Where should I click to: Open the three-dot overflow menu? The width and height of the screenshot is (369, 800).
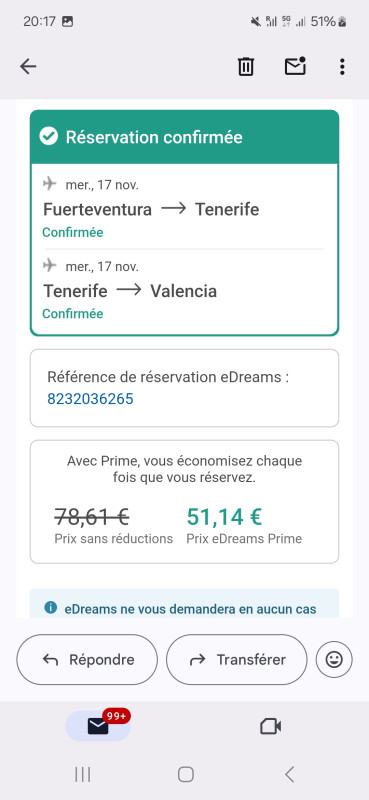click(342, 66)
